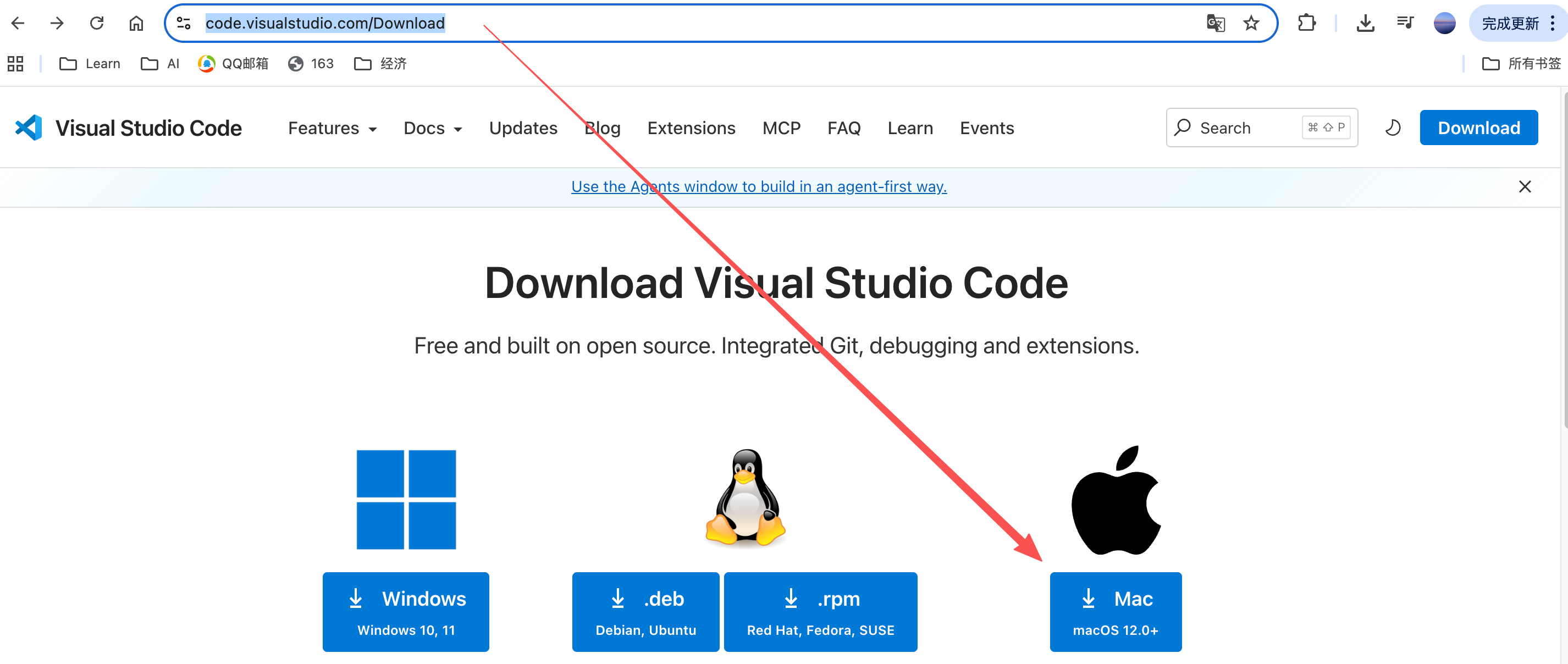Click the Windows logo image
The width and height of the screenshot is (1568, 664).
(x=406, y=500)
